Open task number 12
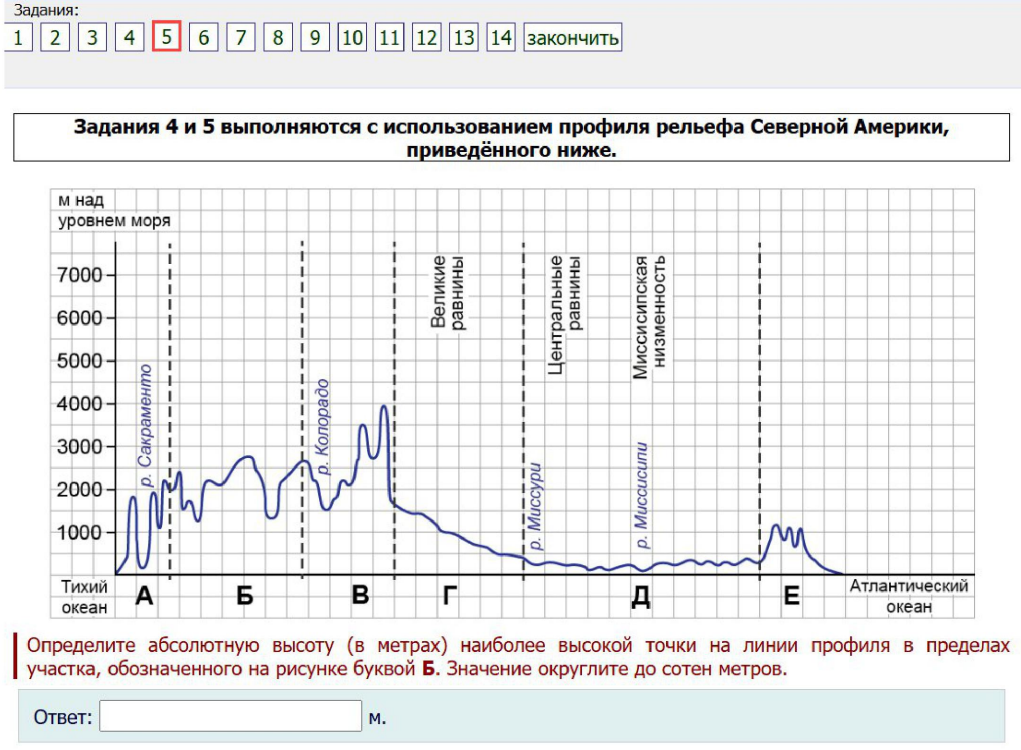1021x750 pixels. pos(426,38)
